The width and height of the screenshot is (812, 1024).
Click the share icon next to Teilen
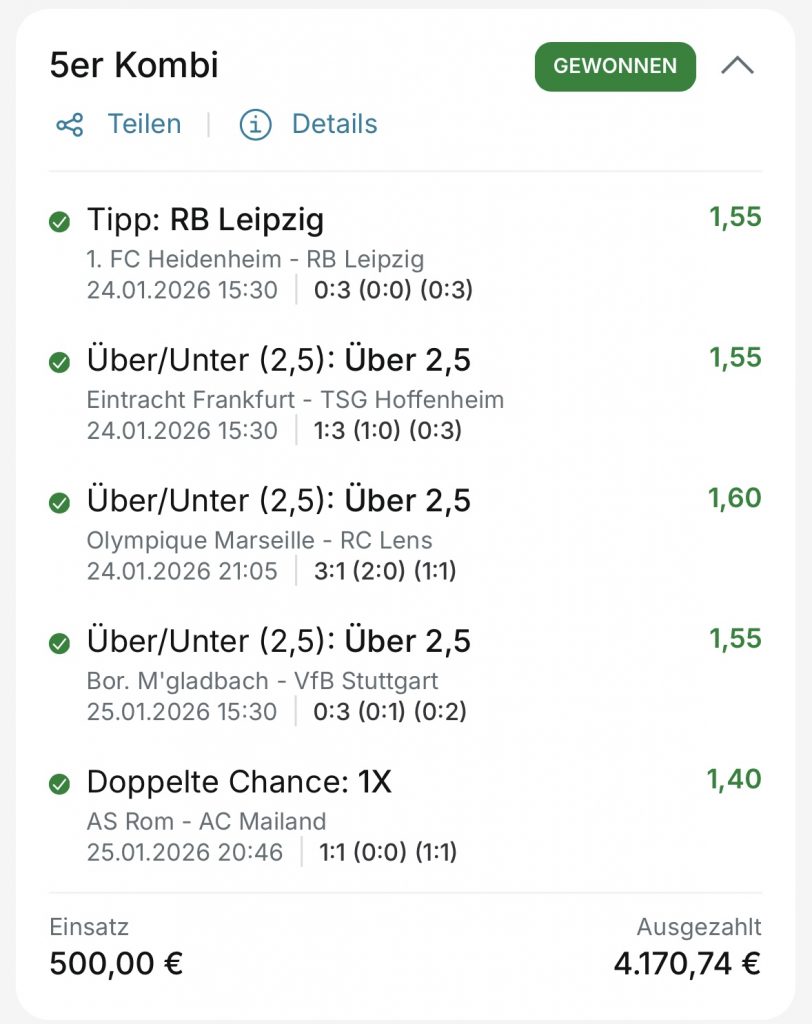point(69,125)
